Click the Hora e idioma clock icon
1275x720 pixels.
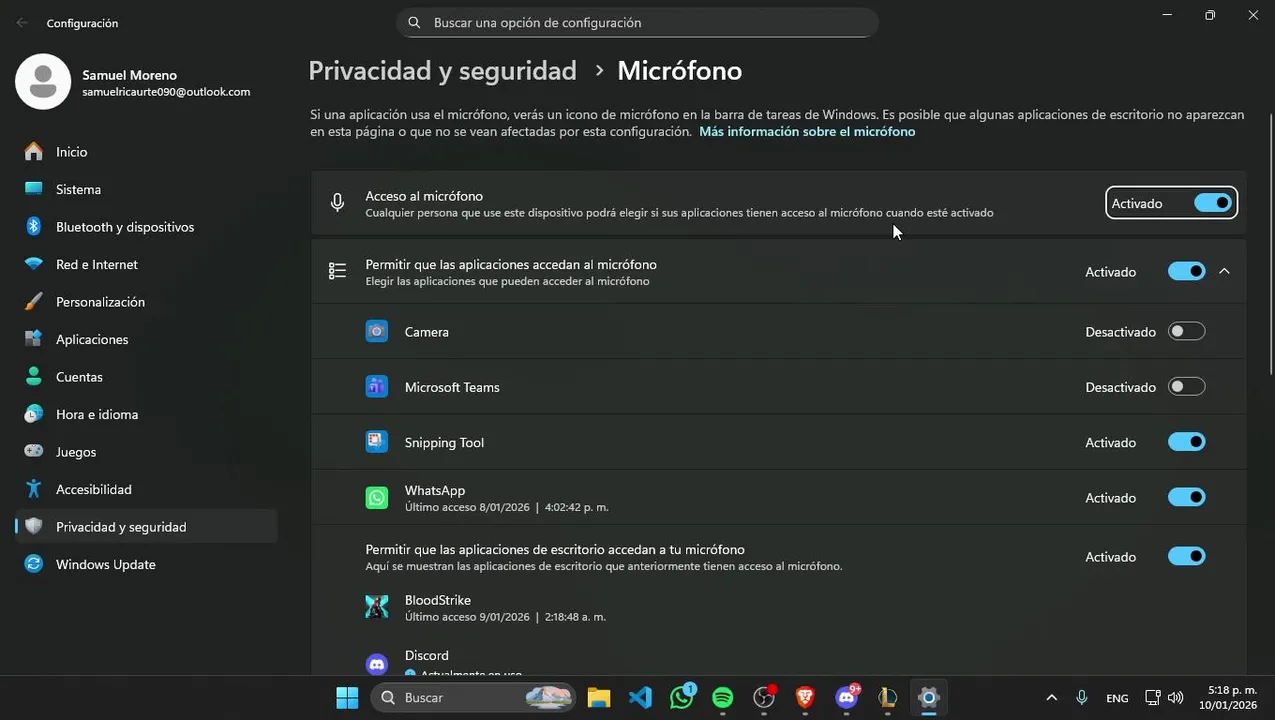pos(34,414)
